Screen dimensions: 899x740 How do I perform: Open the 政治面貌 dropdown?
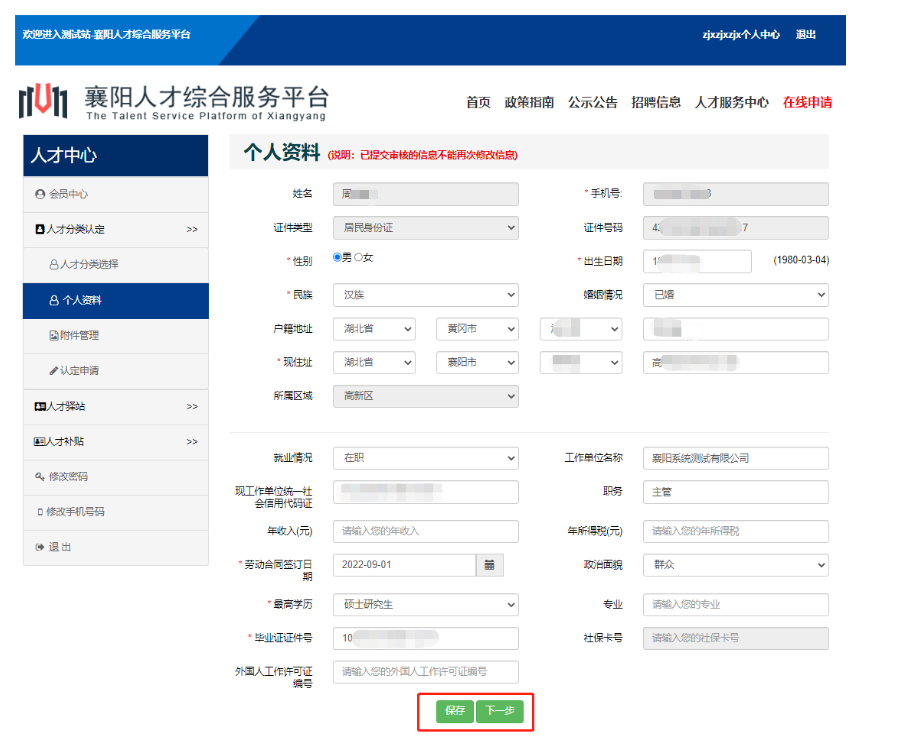tap(735, 565)
